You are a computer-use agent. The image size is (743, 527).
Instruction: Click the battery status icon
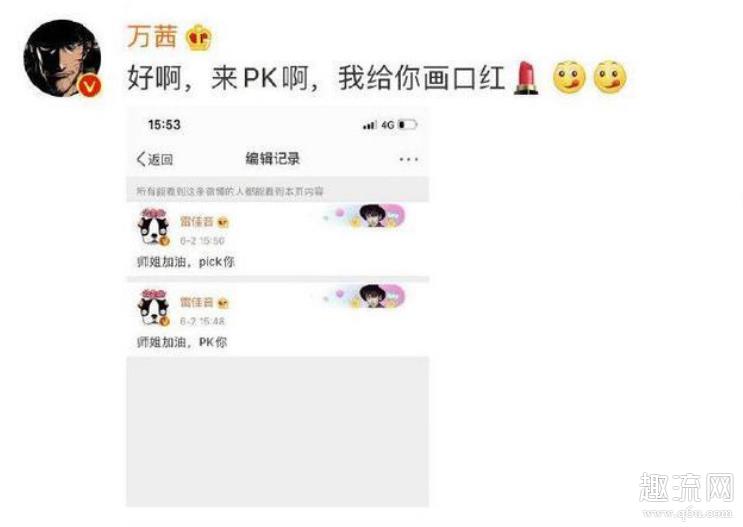point(407,125)
